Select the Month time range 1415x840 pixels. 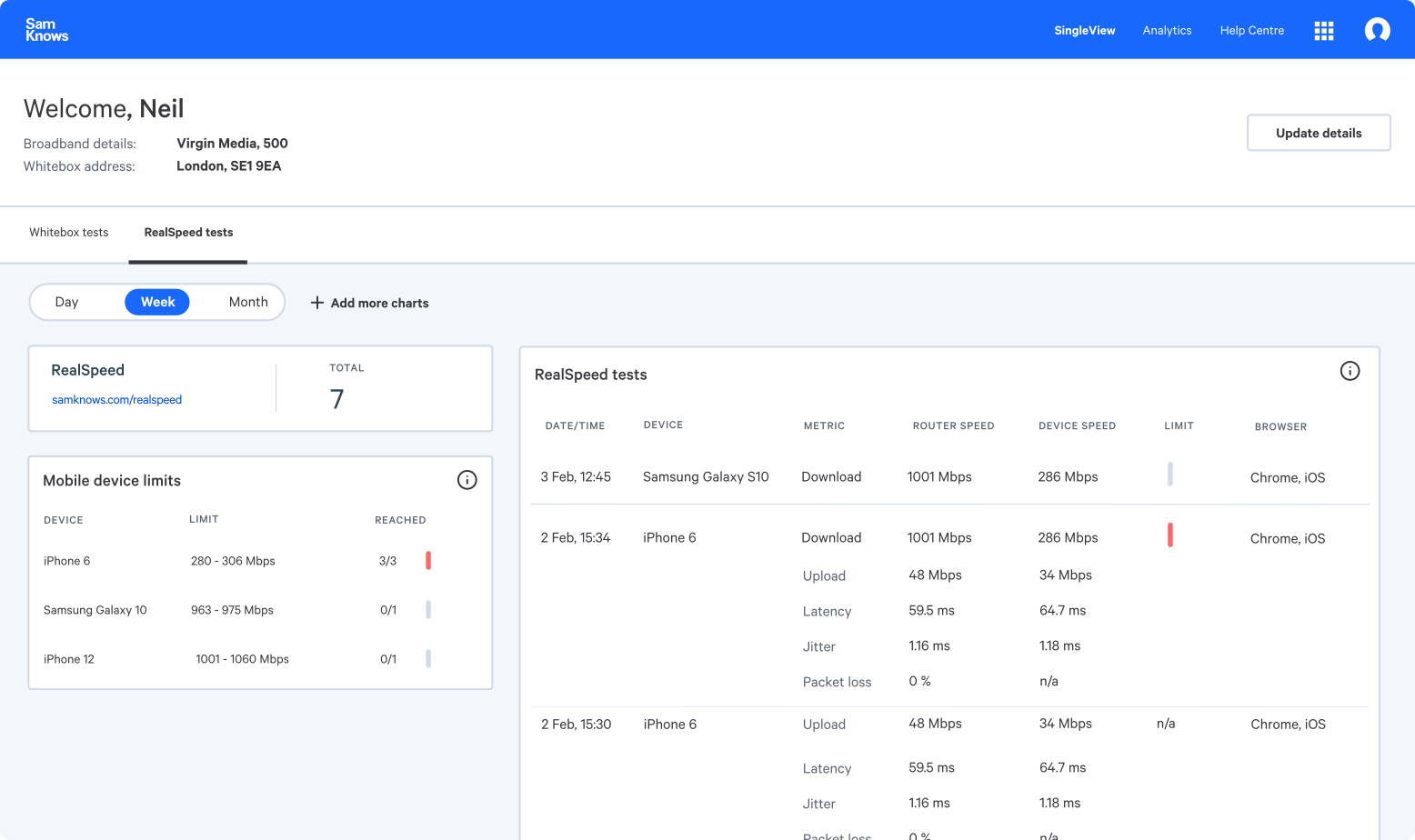(248, 302)
